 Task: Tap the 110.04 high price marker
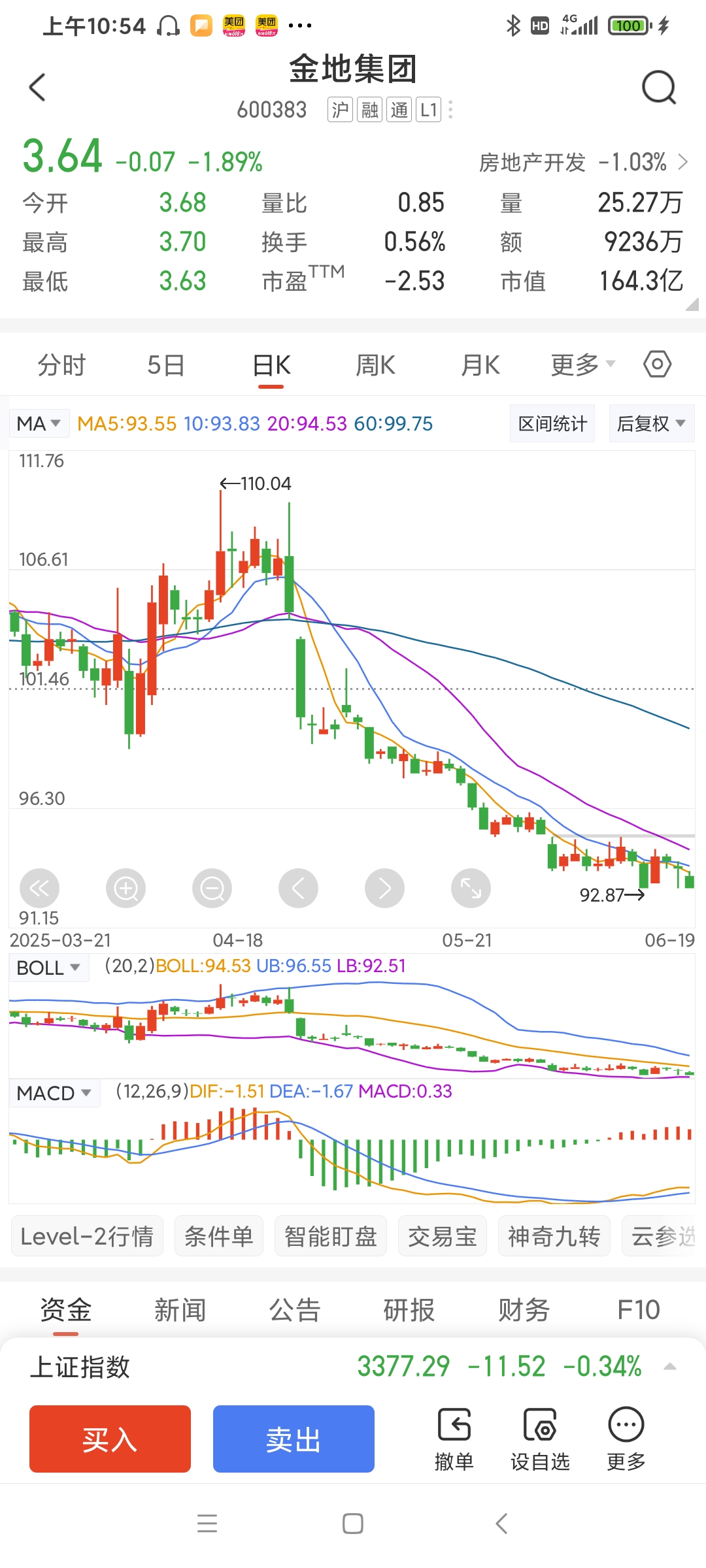(256, 483)
